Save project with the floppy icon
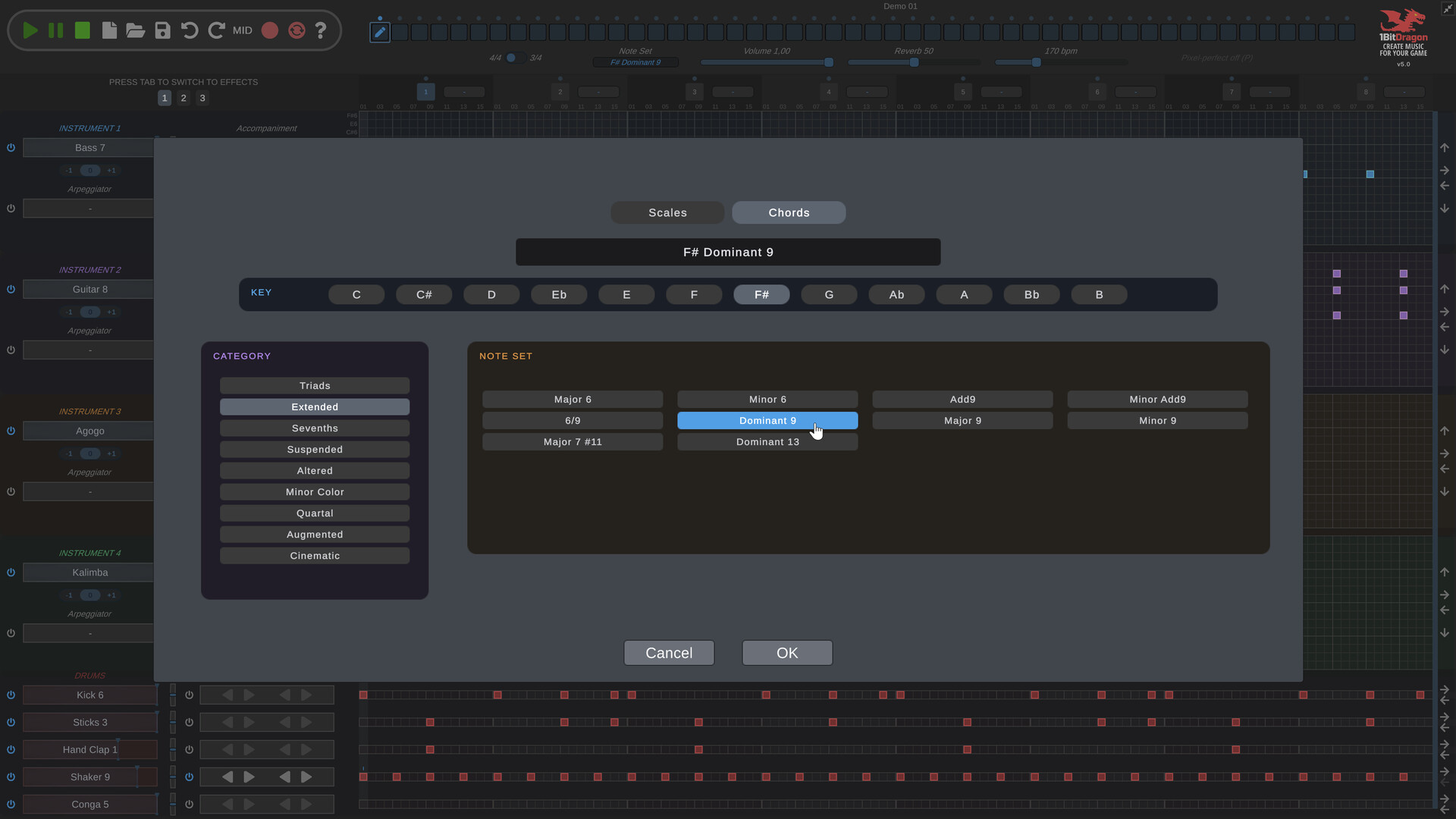Viewport: 1456px width, 819px height. [x=162, y=30]
